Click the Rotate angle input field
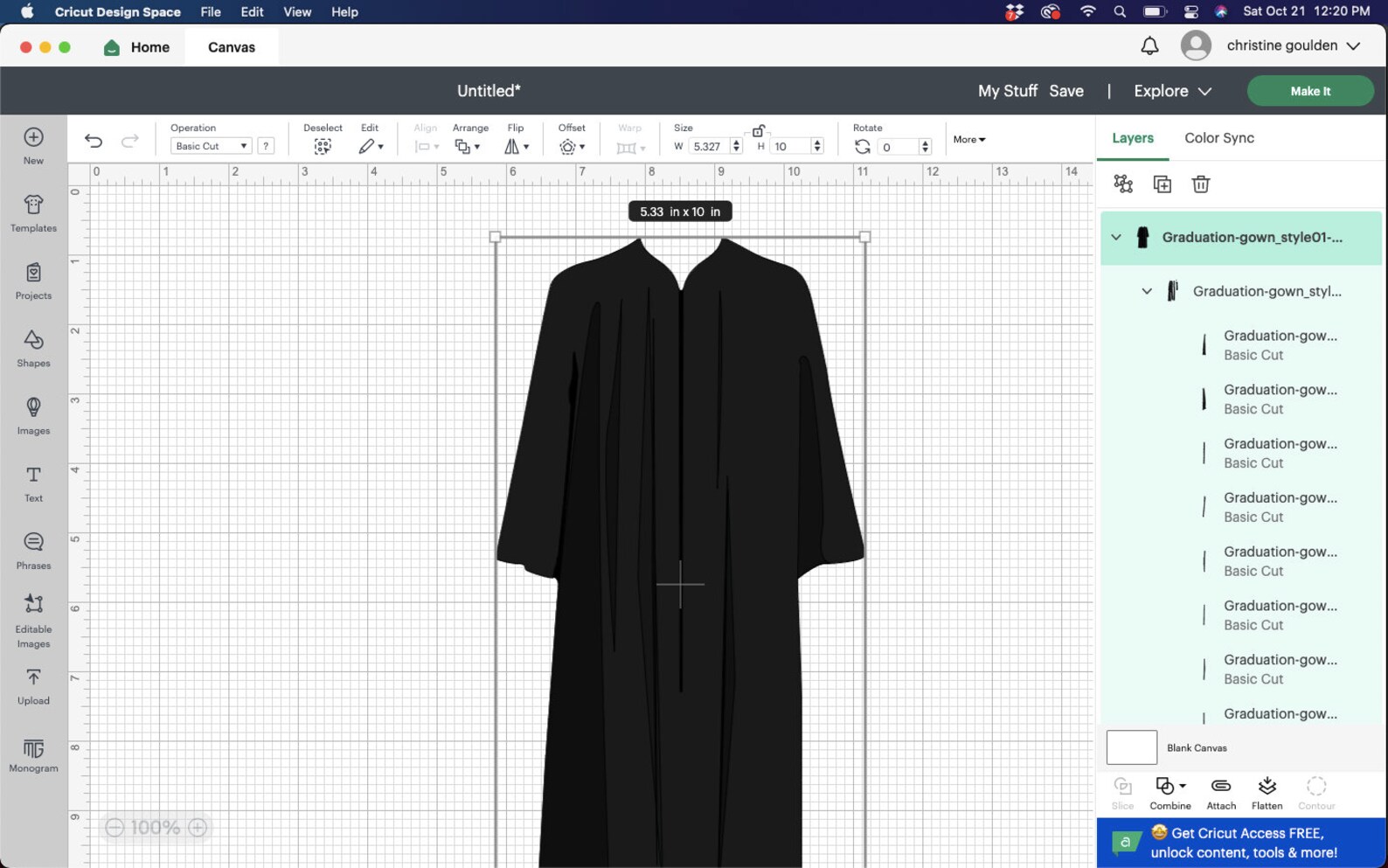 click(898, 147)
